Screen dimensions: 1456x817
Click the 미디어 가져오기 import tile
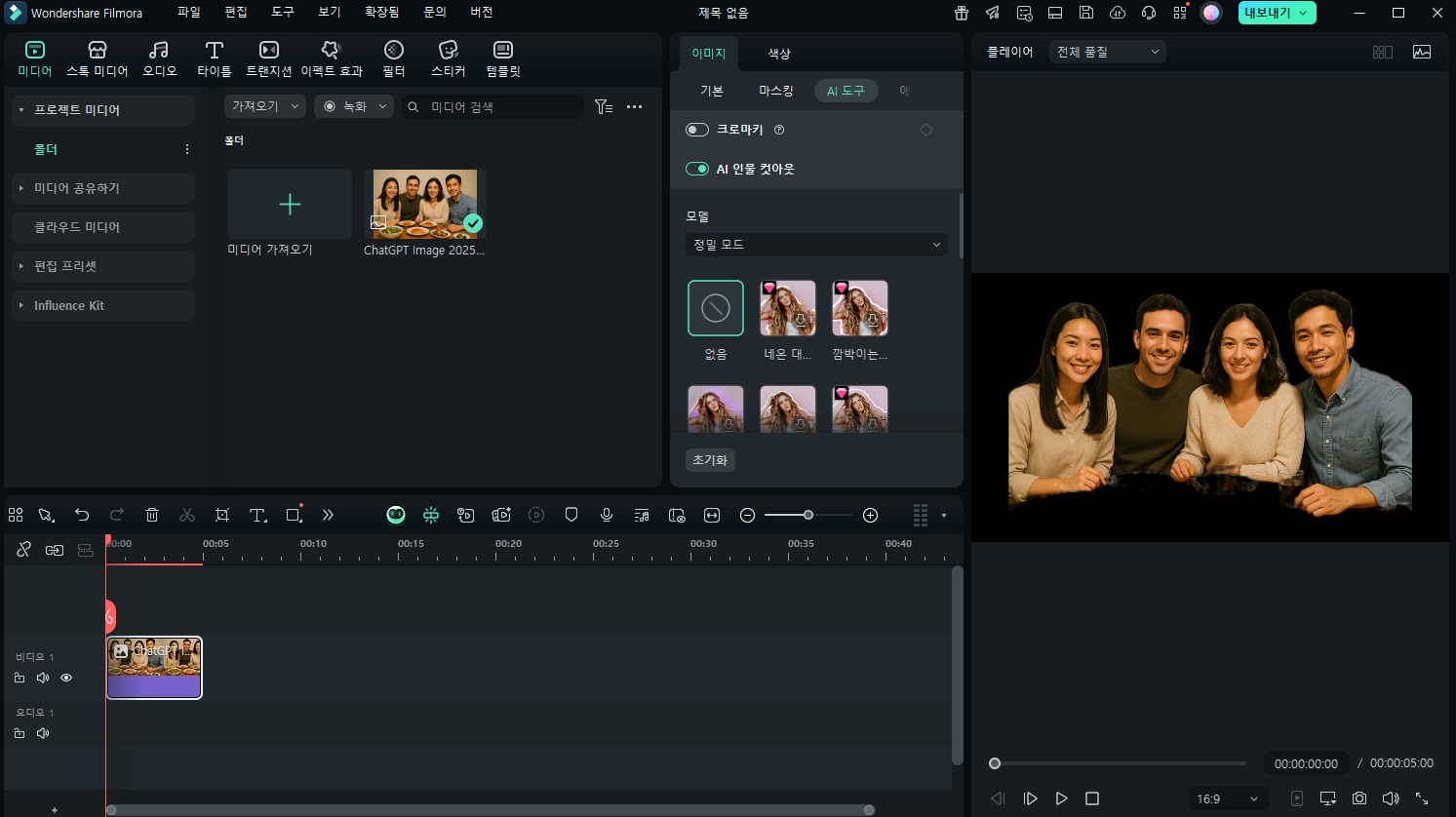(x=290, y=204)
